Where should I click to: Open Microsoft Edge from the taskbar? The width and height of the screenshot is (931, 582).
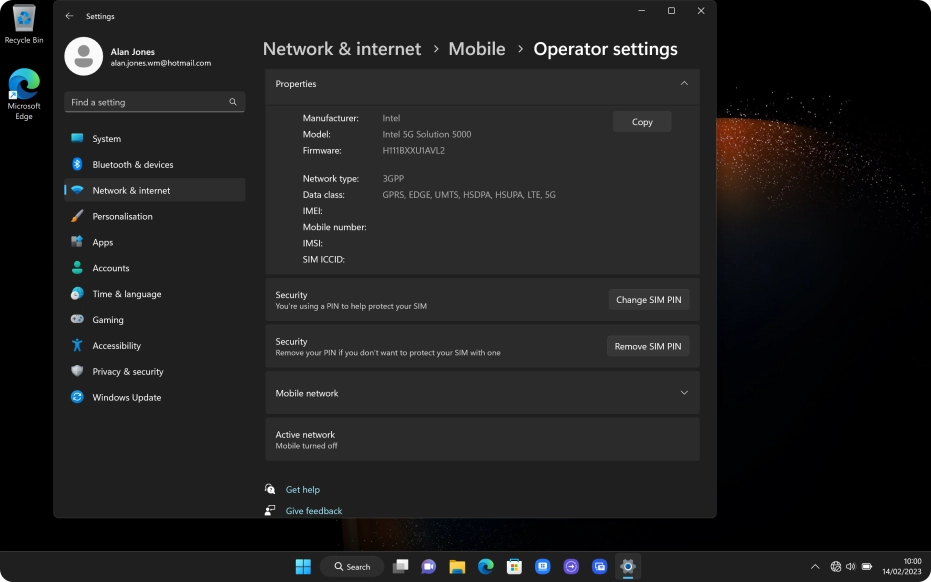pyautogui.click(x=485, y=566)
